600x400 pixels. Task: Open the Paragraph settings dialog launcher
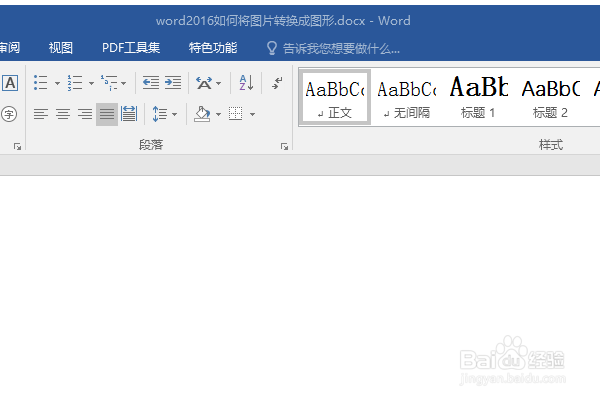tap(284, 146)
